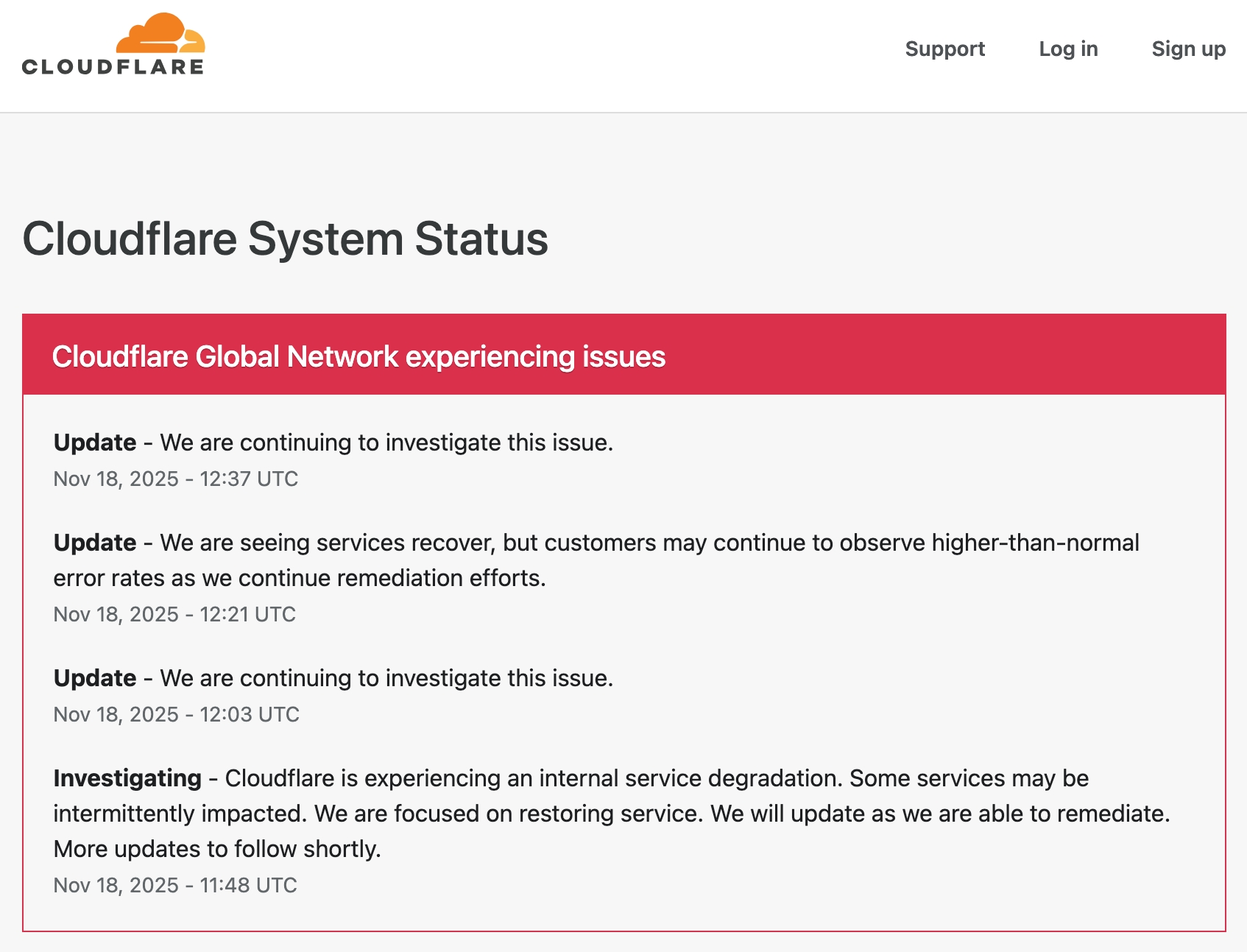
Task: Click the bold Update label for 12:21
Action: (x=95, y=543)
